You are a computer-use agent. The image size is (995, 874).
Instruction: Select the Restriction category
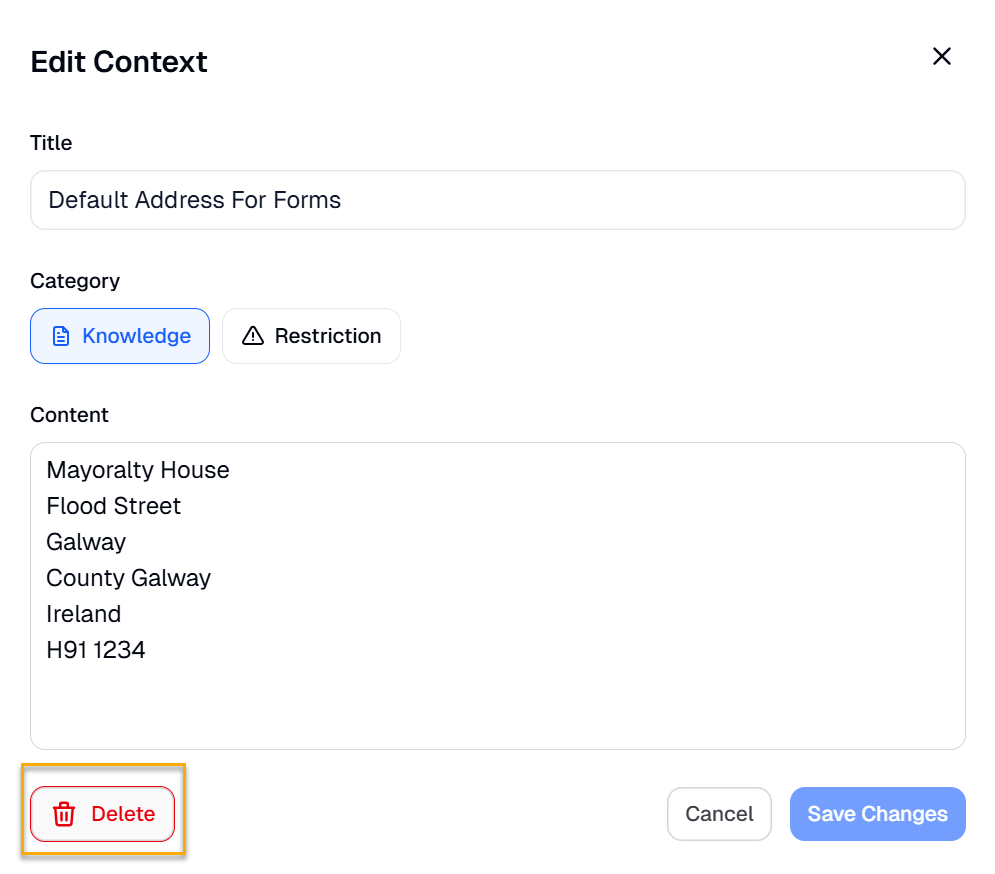point(311,336)
